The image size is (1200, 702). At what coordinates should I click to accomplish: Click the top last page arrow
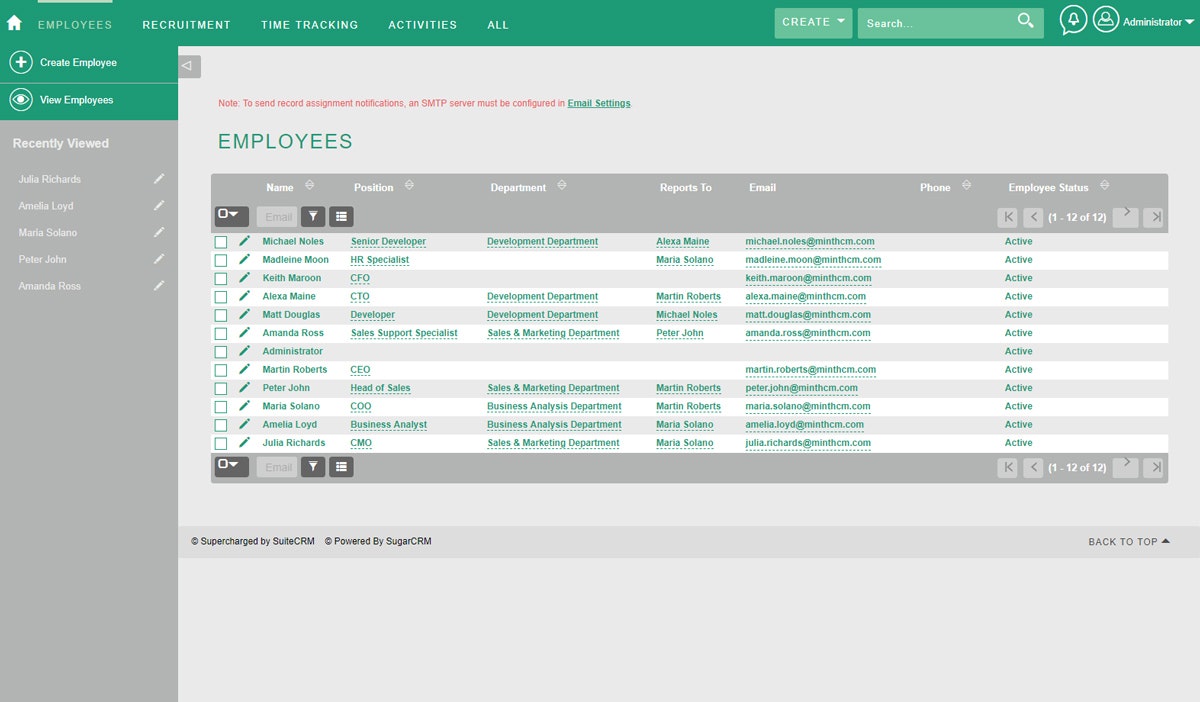(1154, 217)
